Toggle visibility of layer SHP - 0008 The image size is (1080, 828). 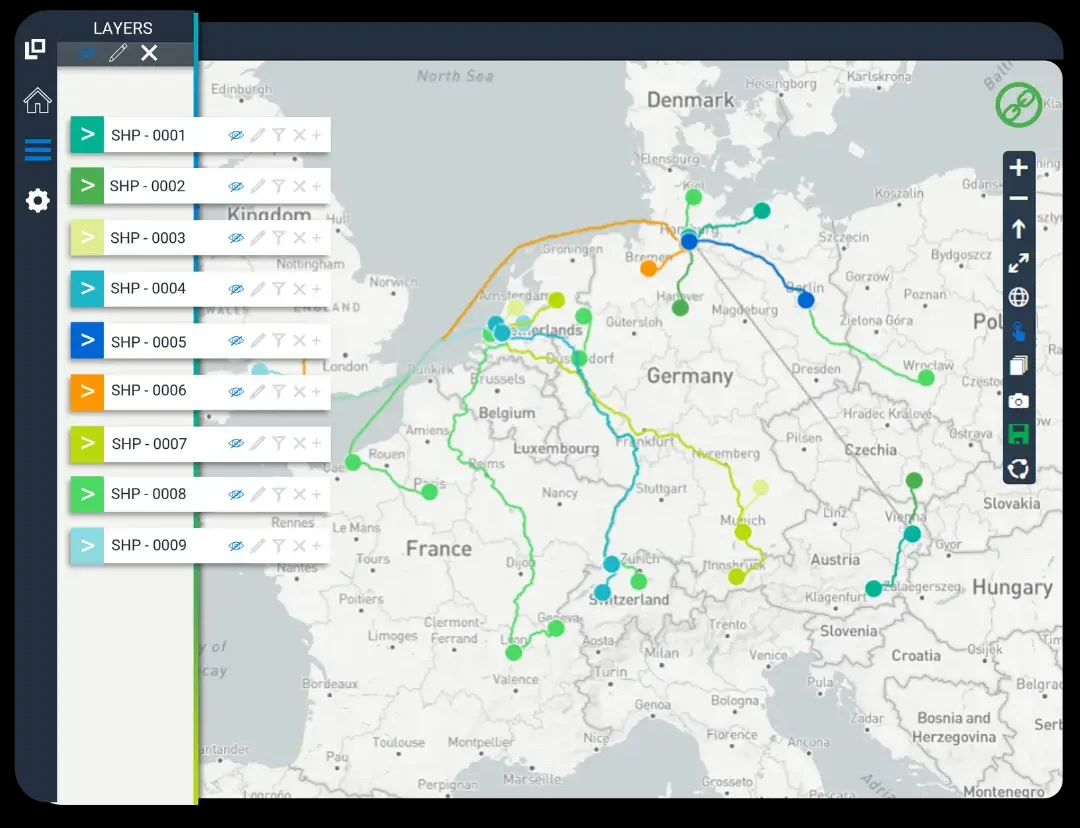coord(236,494)
